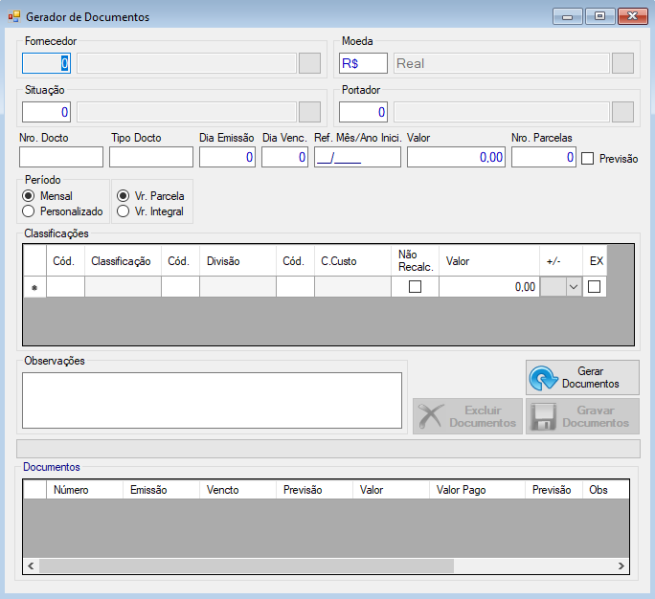Tick the Não Recalc. checkbox in grid row

click(x=415, y=287)
